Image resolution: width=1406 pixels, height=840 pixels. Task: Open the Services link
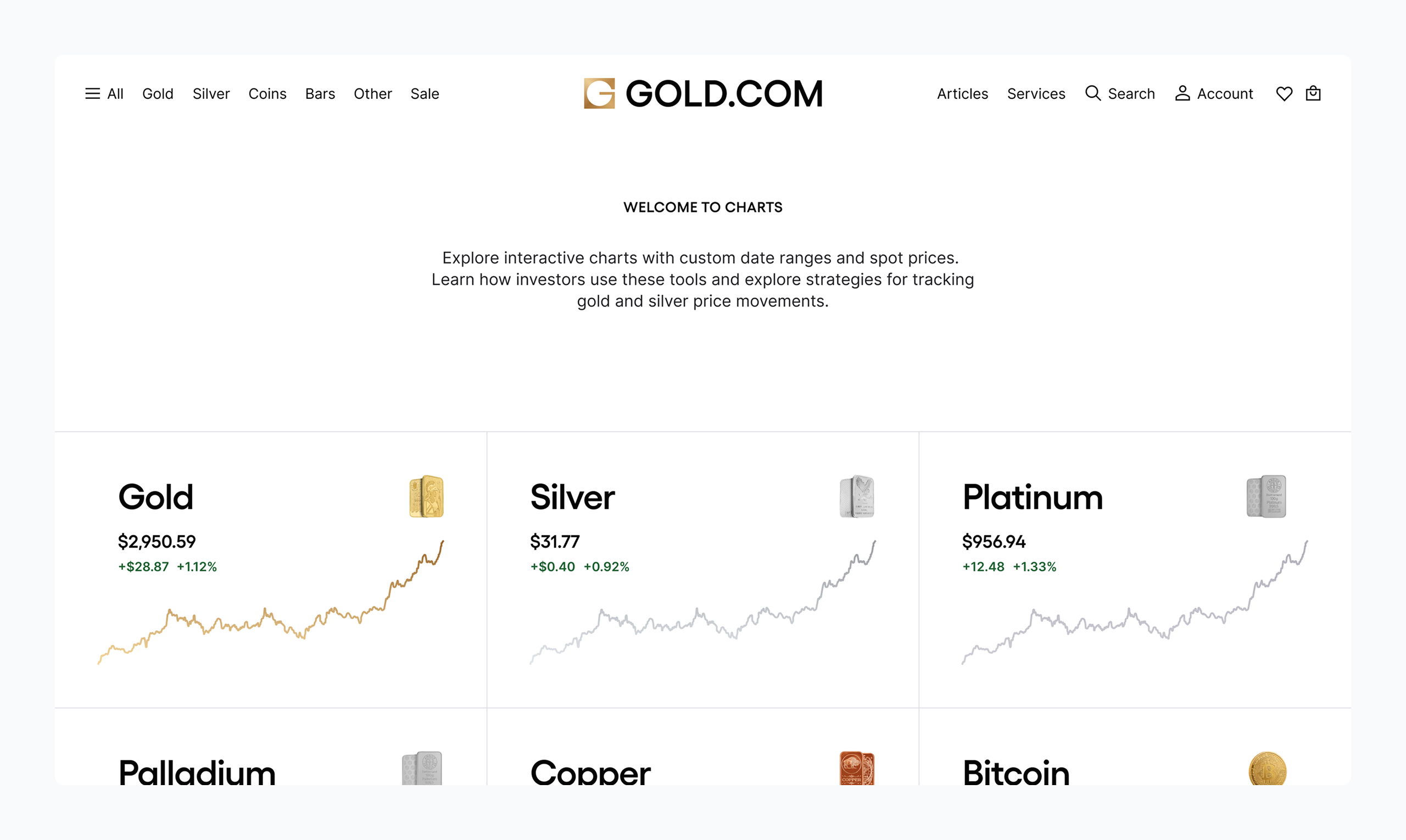[x=1036, y=93]
